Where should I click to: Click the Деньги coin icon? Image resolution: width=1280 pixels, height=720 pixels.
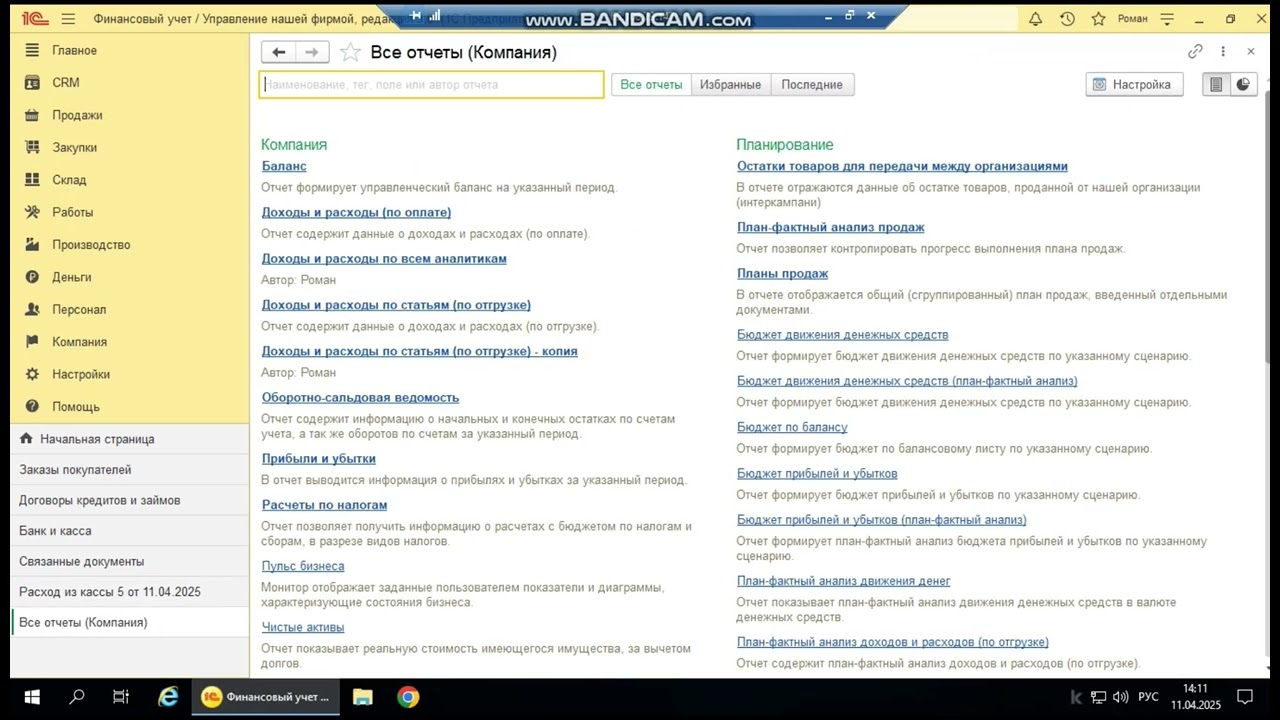tap(32, 277)
